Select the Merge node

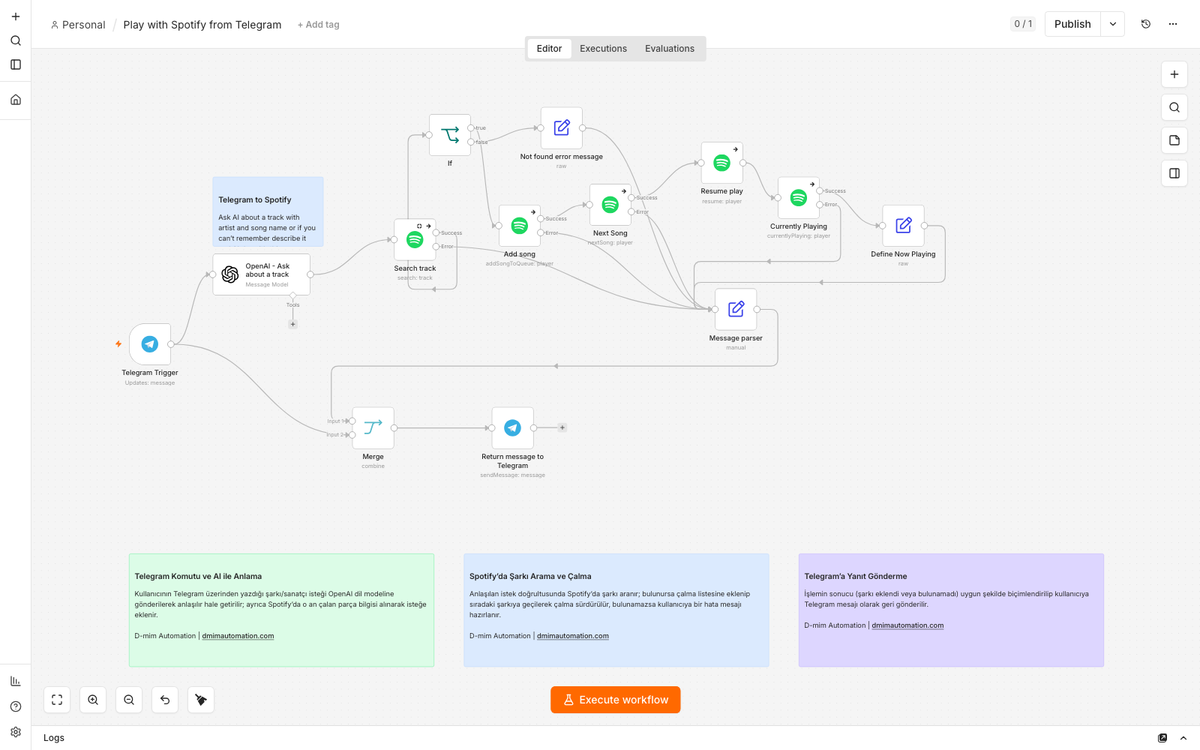373,428
